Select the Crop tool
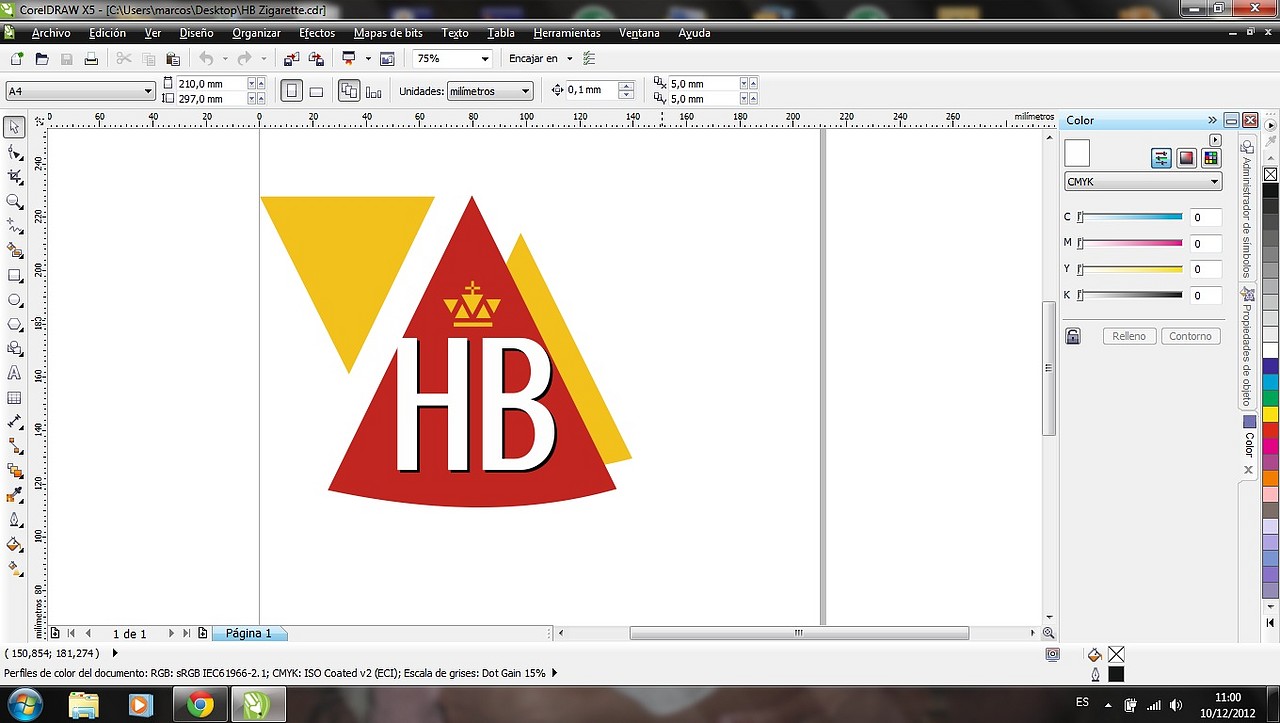The image size is (1280, 723). pyautogui.click(x=14, y=177)
